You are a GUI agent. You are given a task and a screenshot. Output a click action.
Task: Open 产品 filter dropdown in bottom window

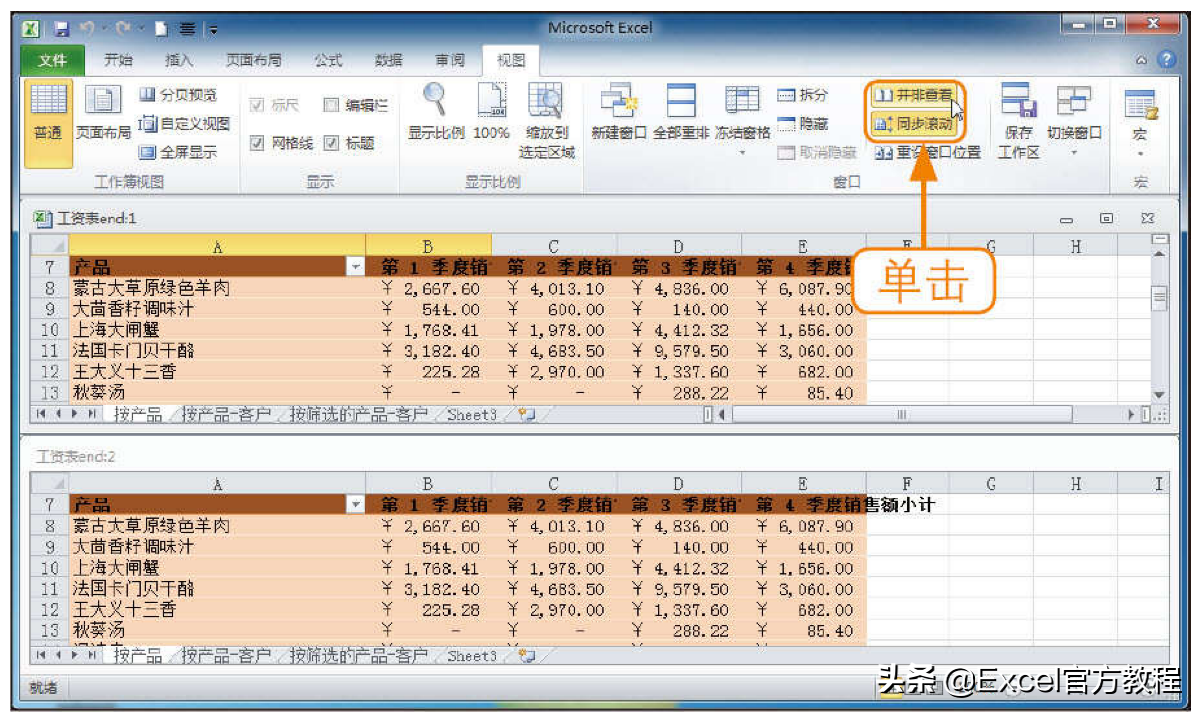[355, 505]
